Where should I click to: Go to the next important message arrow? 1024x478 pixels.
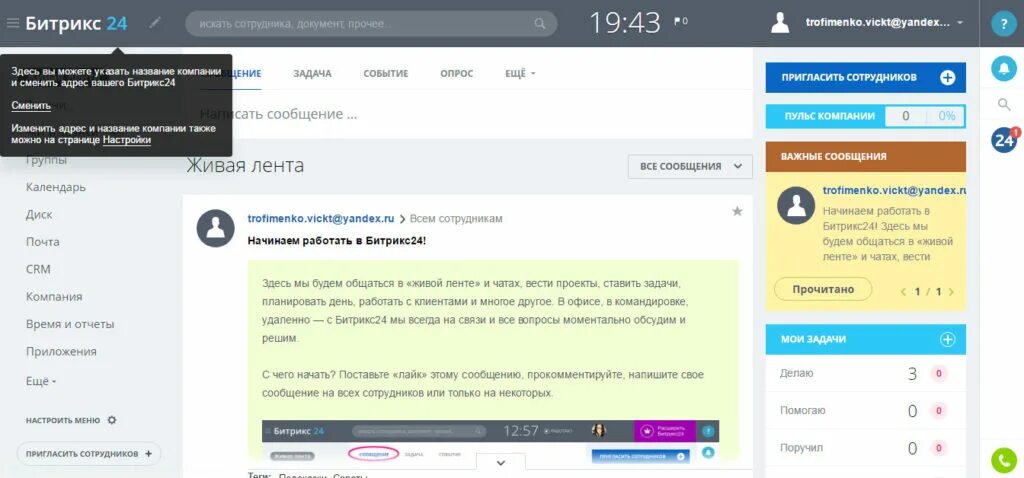[x=951, y=292]
